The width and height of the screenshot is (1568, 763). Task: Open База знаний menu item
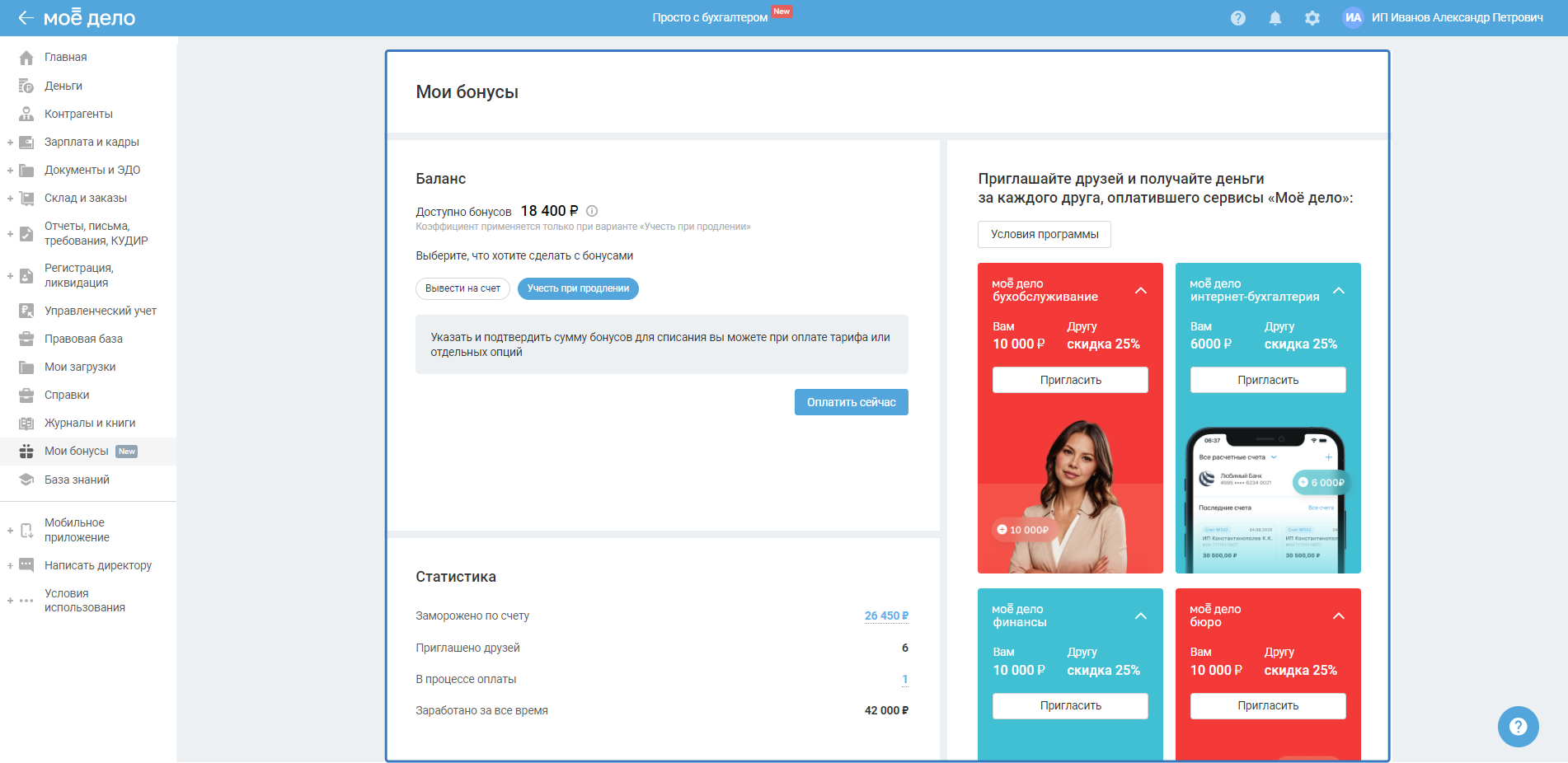pyautogui.click(x=77, y=480)
